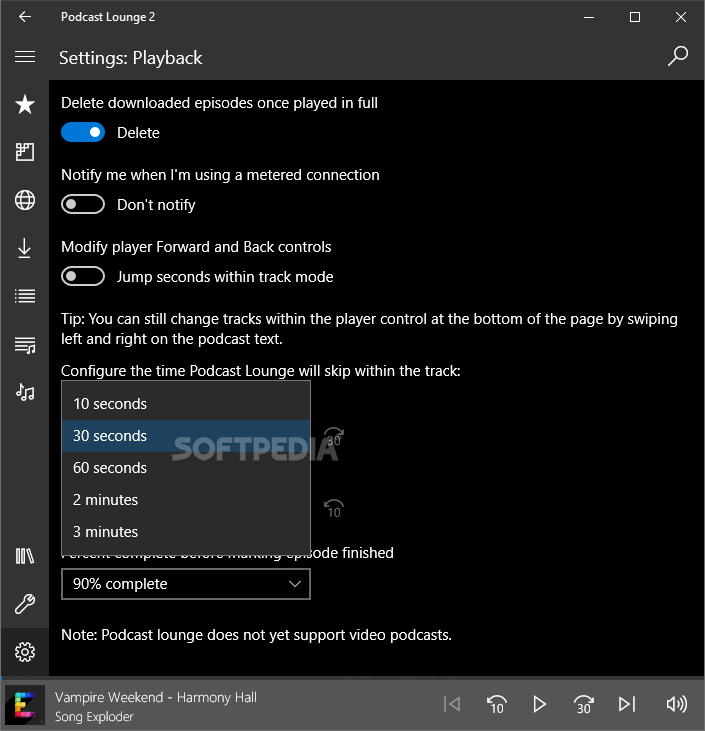Play the current episode
705x731 pixels.
pyautogui.click(x=539, y=704)
